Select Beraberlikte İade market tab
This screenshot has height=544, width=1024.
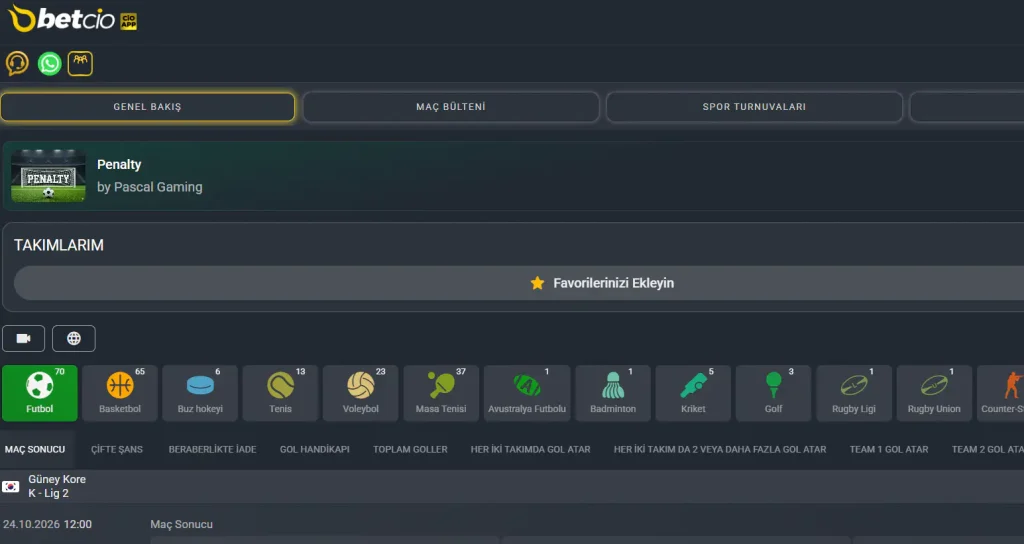point(212,449)
